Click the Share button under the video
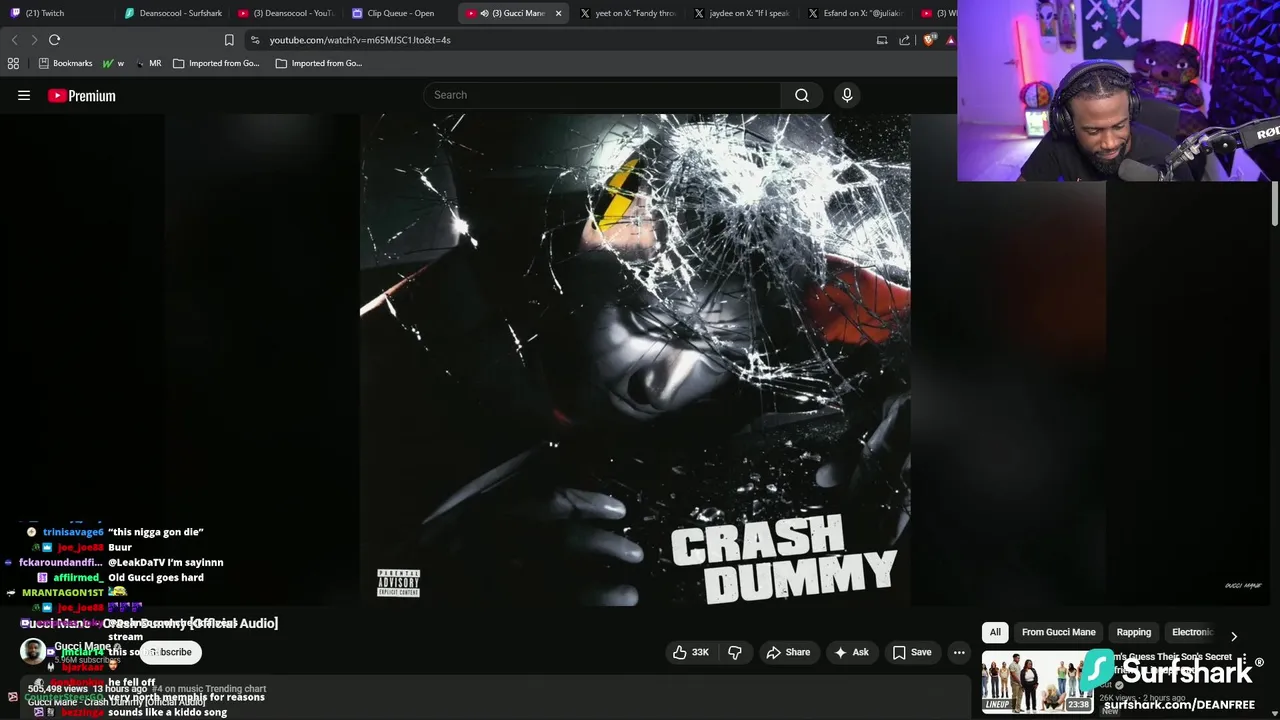 (x=788, y=652)
